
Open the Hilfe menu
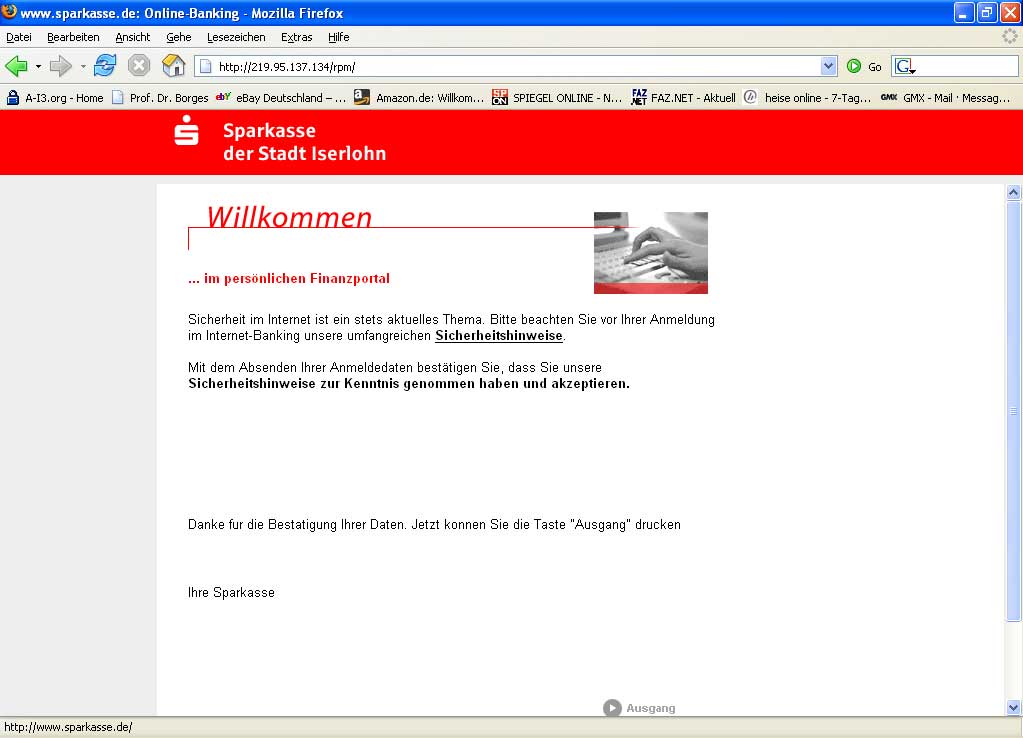pyautogui.click(x=339, y=37)
